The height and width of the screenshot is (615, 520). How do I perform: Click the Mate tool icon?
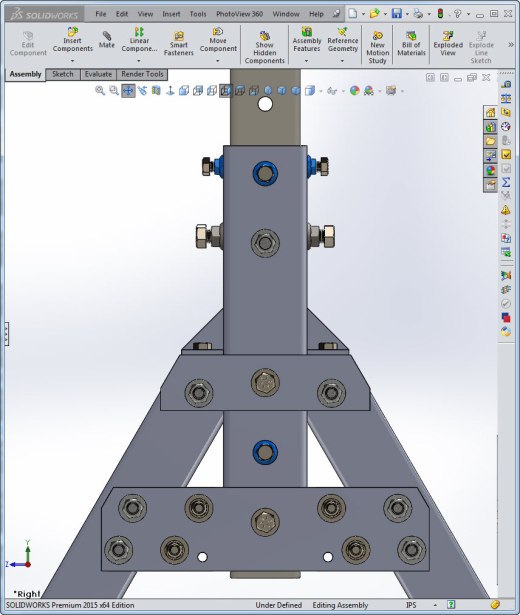106,40
